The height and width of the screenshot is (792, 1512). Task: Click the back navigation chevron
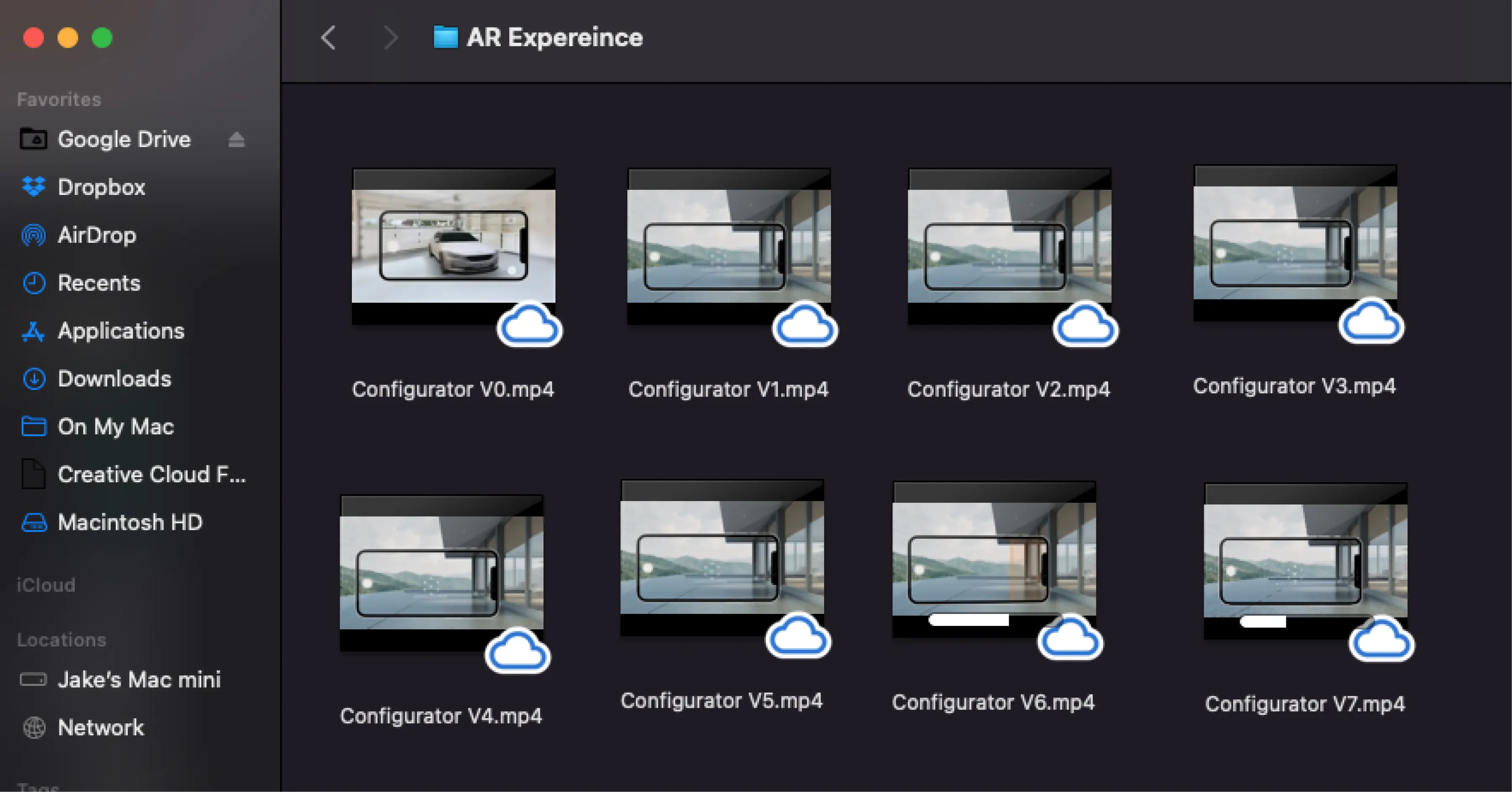[x=329, y=38]
